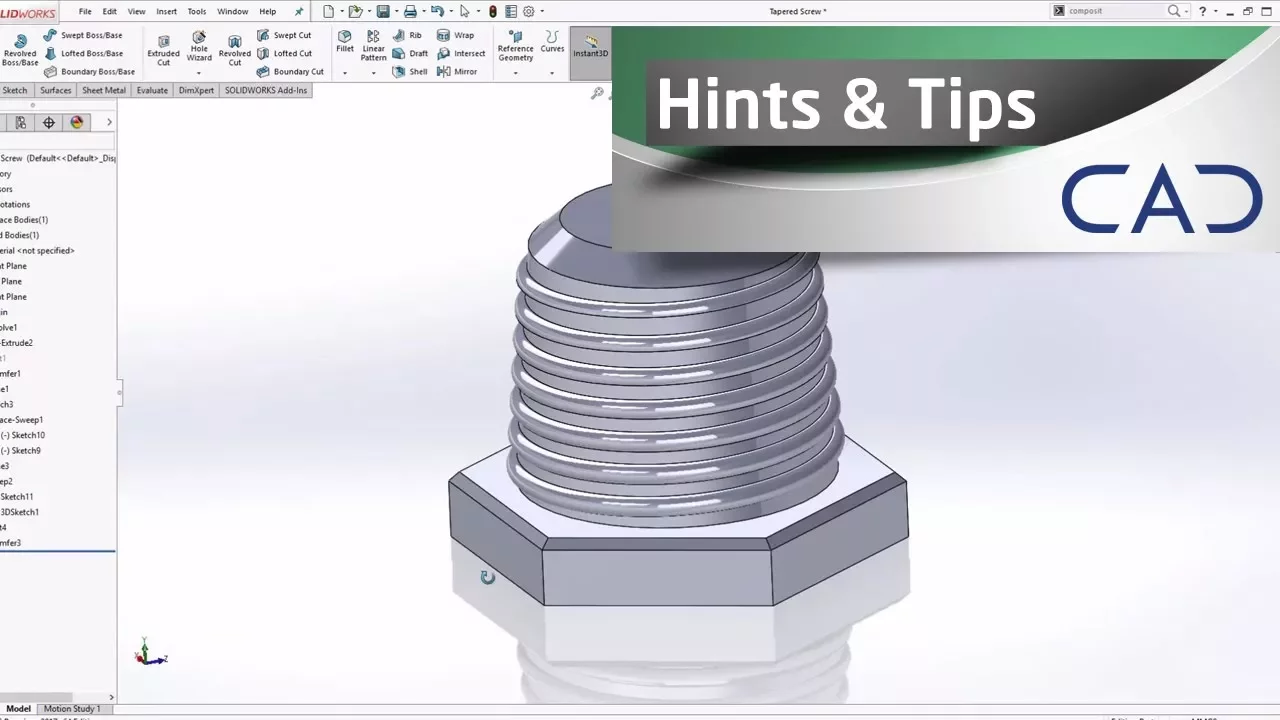Rebuild model with traffic light icon
Viewport: 1280px width, 720px height.
coord(493,11)
